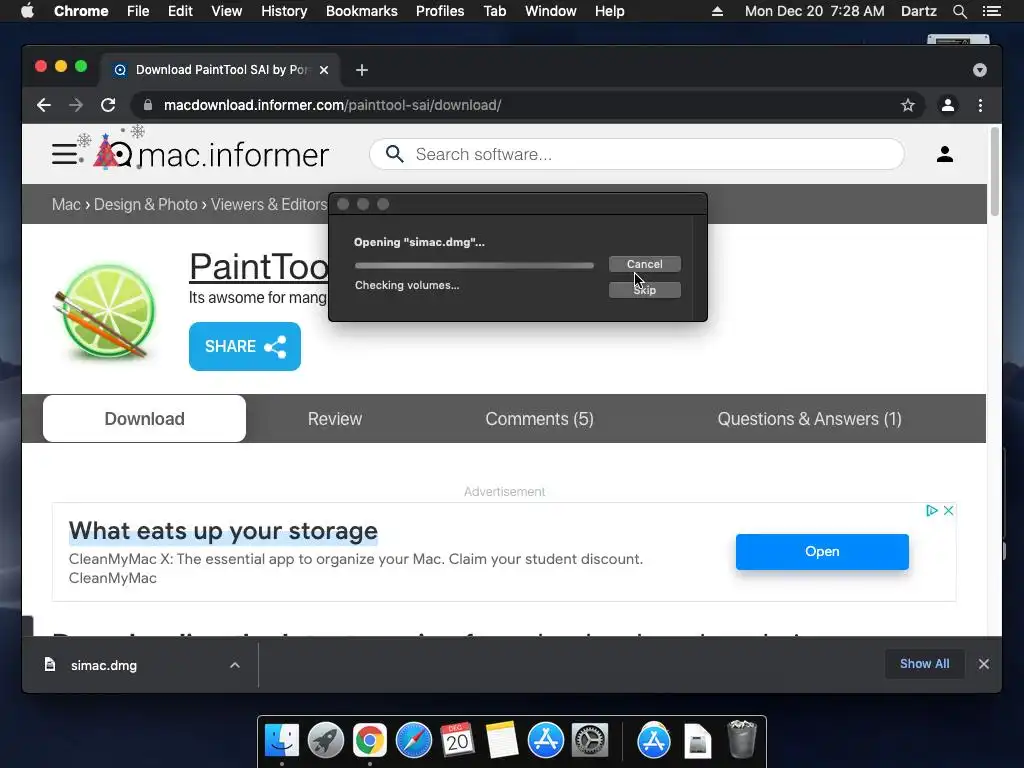
Task: Select the Download tab
Action: click(144, 419)
